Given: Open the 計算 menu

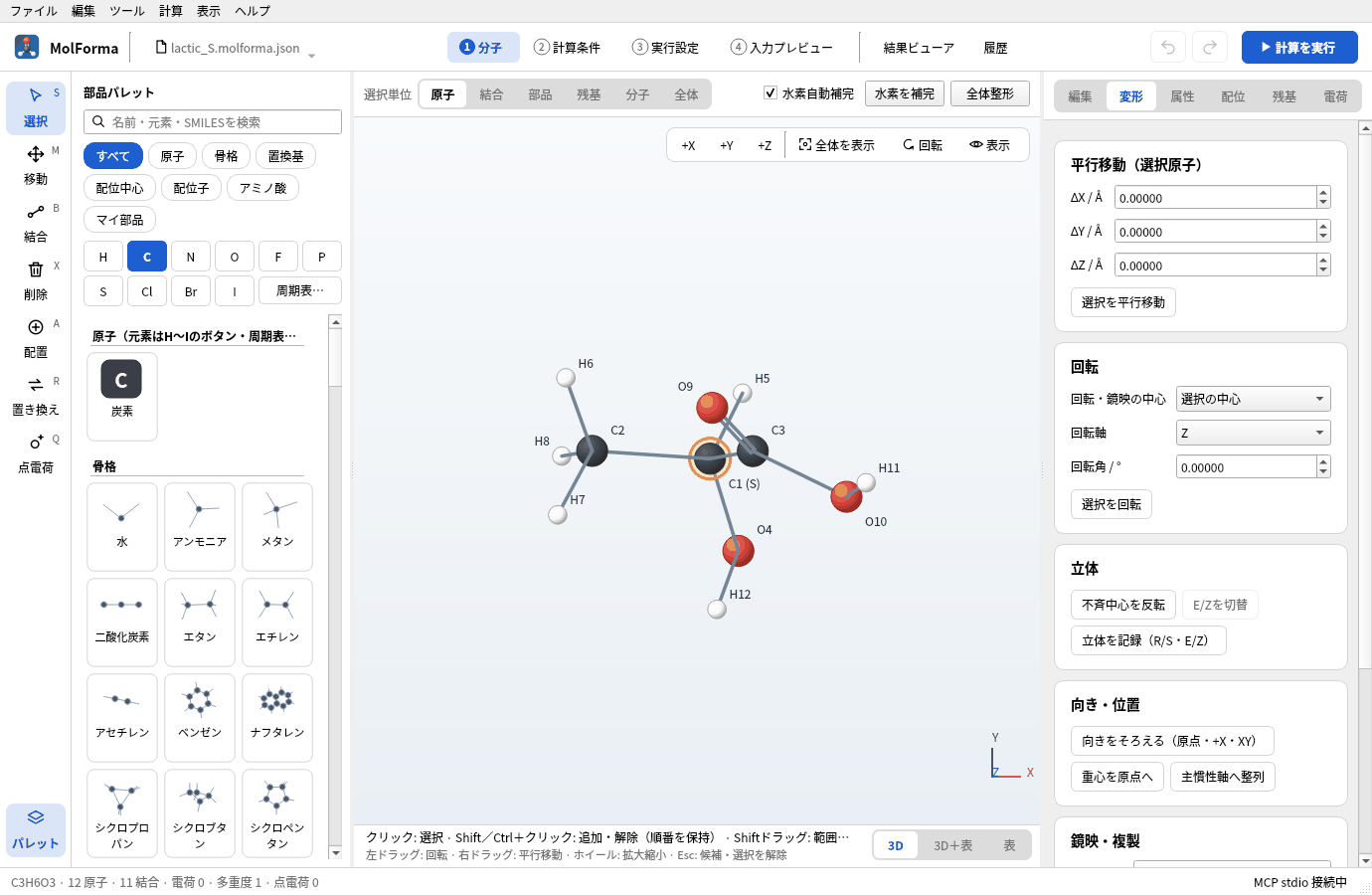Looking at the screenshot, I should [x=171, y=11].
